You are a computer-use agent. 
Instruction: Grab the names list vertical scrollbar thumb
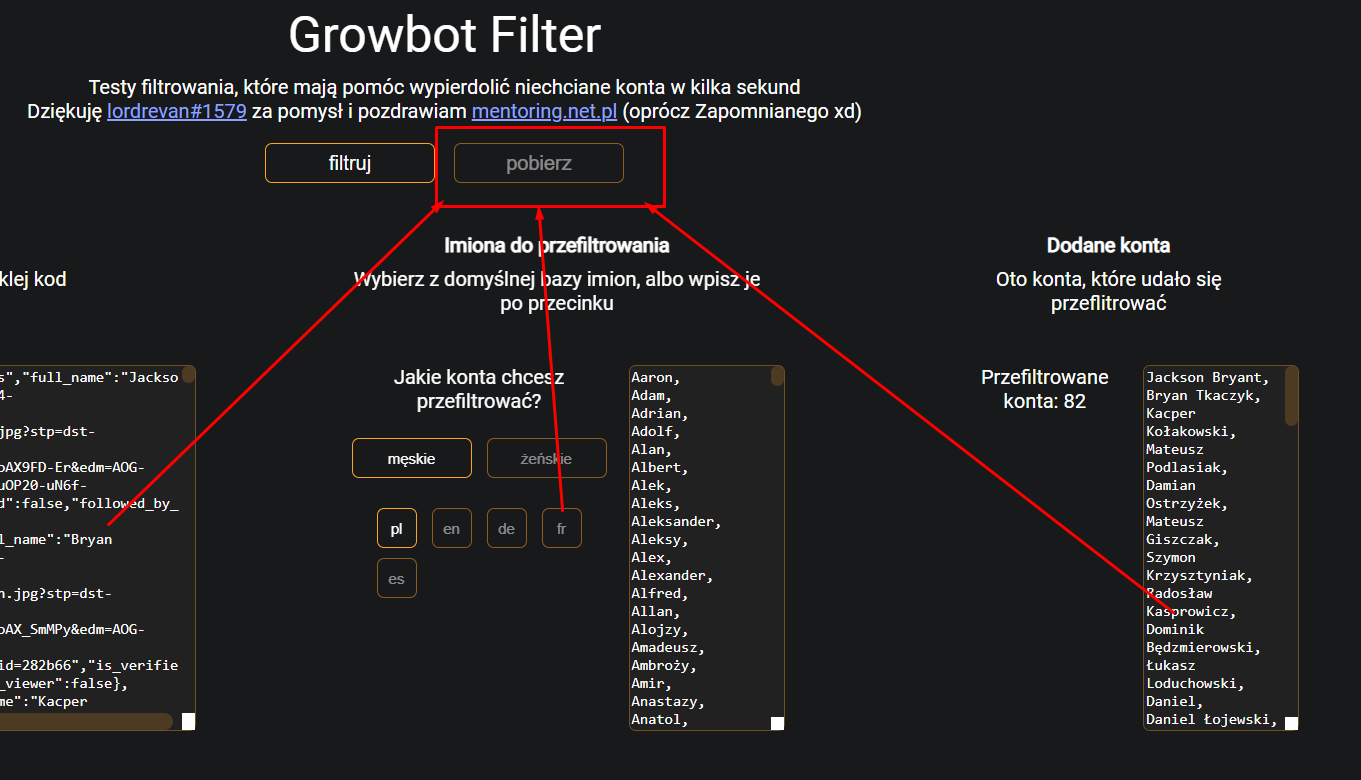pos(777,377)
